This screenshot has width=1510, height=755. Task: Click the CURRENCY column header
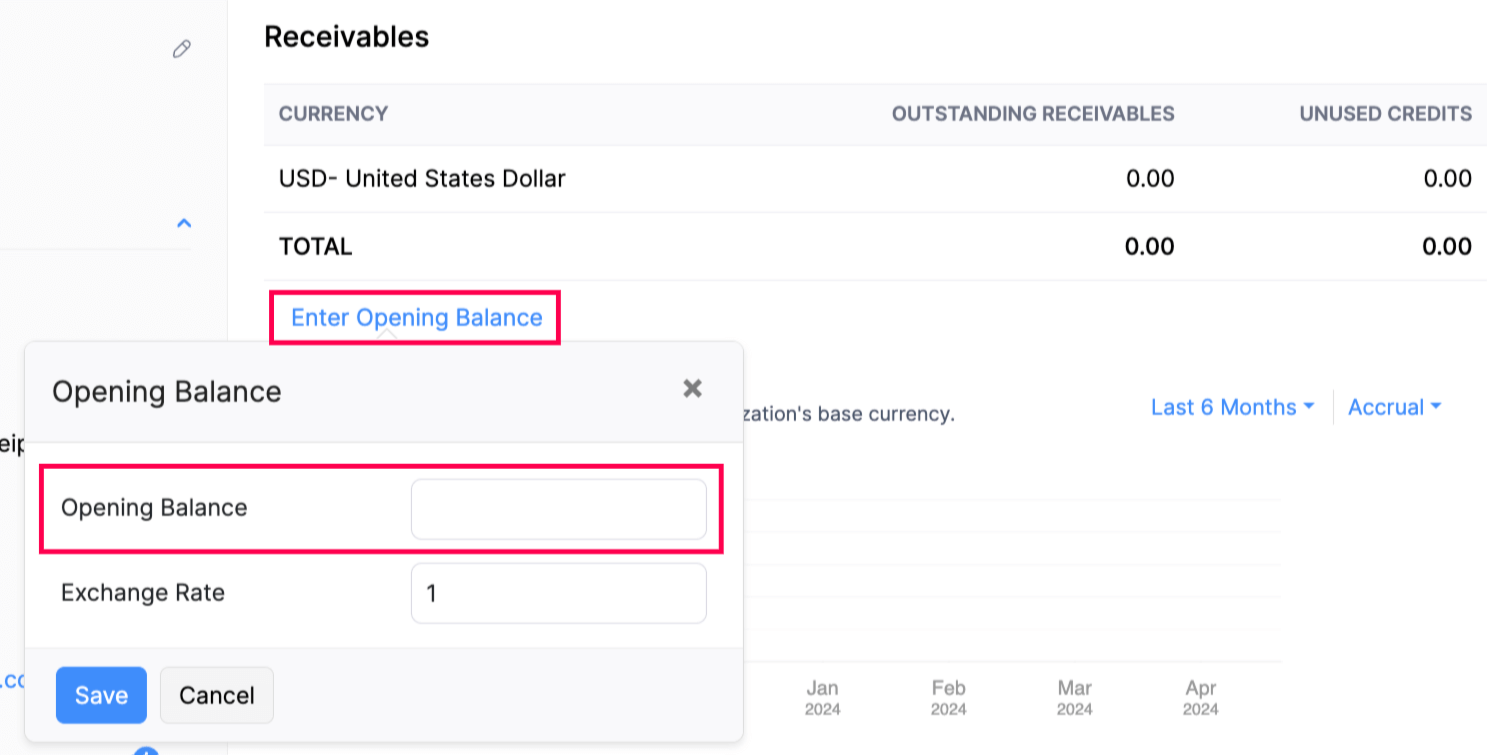tap(333, 114)
